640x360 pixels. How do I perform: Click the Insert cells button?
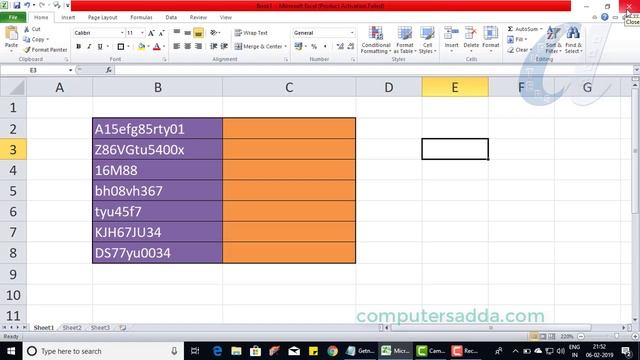click(x=451, y=39)
